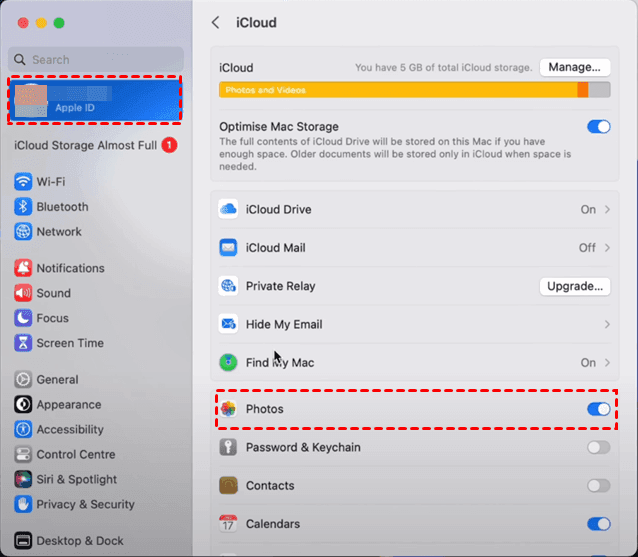Enable the Contacts switch
Image resolution: width=638 pixels, height=557 pixels.
(599, 485)
